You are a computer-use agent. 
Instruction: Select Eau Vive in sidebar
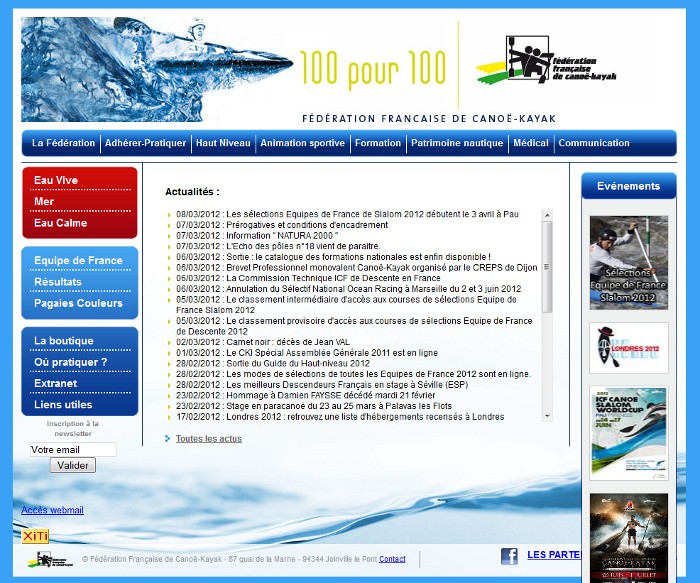pyautogui.click(x=56, y=180)
